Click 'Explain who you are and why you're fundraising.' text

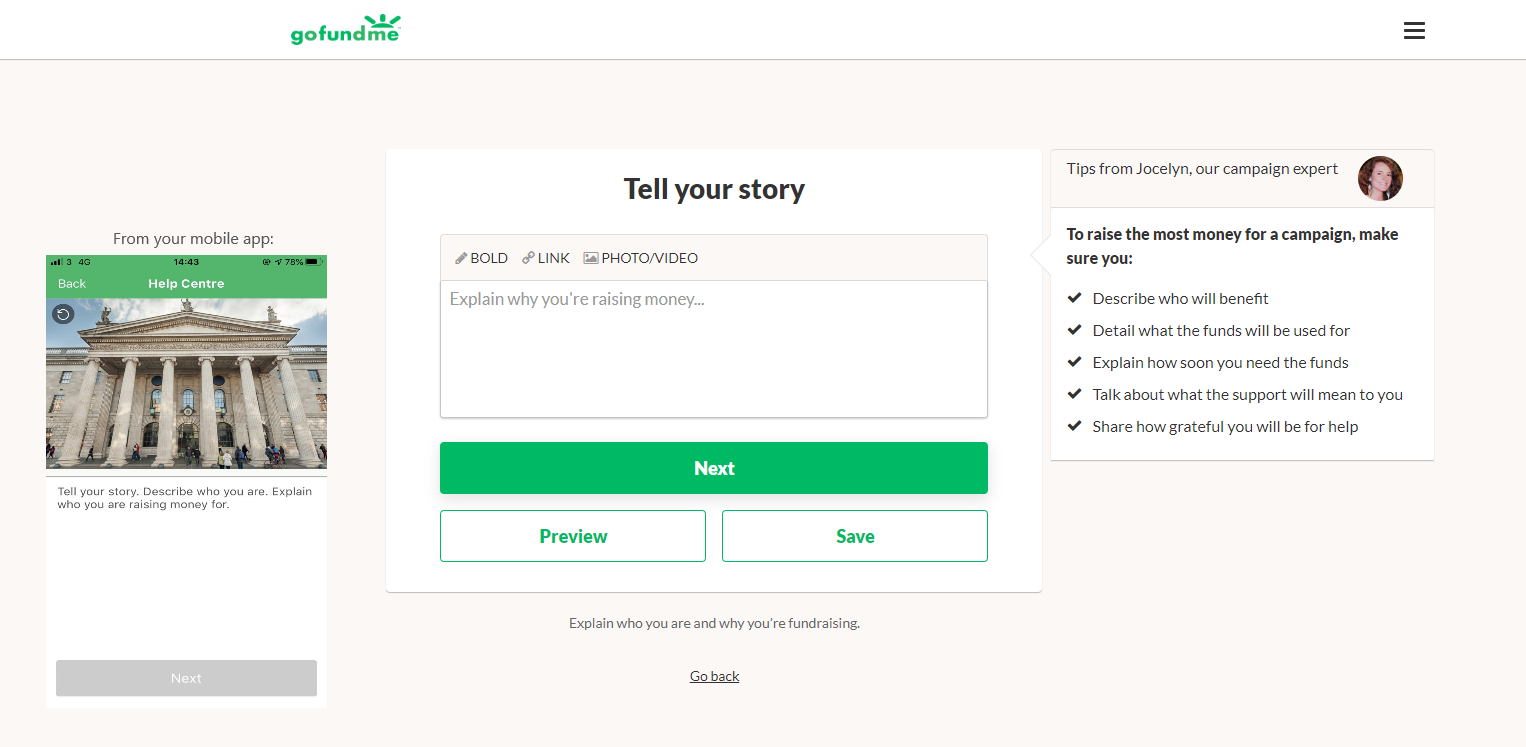point(714,623)
